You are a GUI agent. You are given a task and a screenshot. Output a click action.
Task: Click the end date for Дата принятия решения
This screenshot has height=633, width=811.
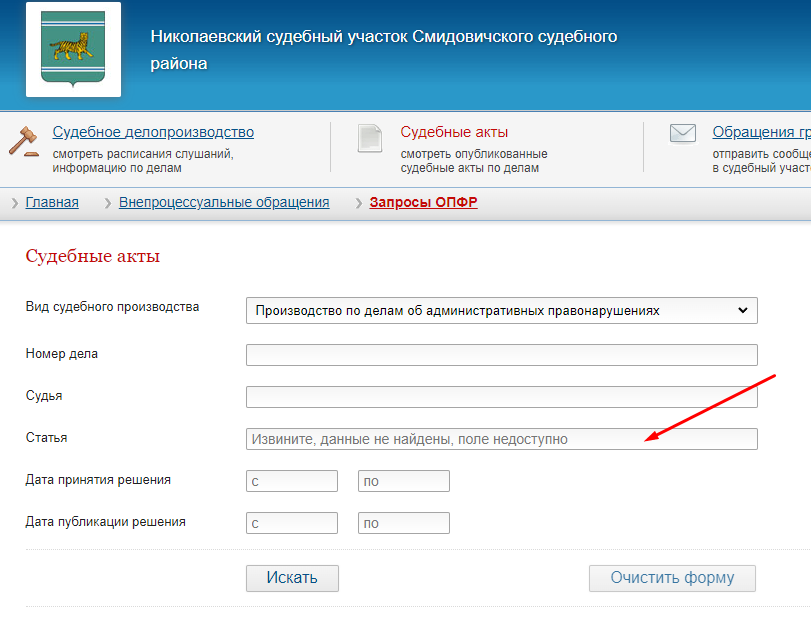[403, 481]
